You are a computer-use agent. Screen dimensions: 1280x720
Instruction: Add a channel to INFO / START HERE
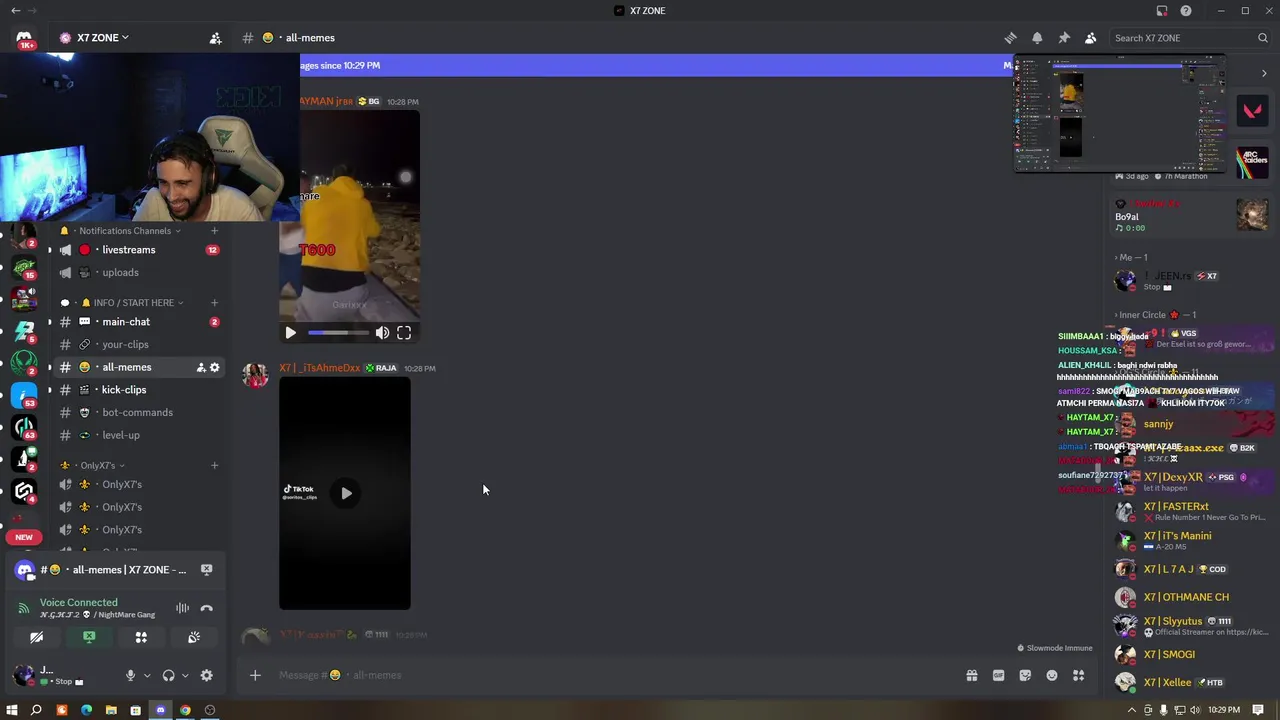click(x=214, y=303)
